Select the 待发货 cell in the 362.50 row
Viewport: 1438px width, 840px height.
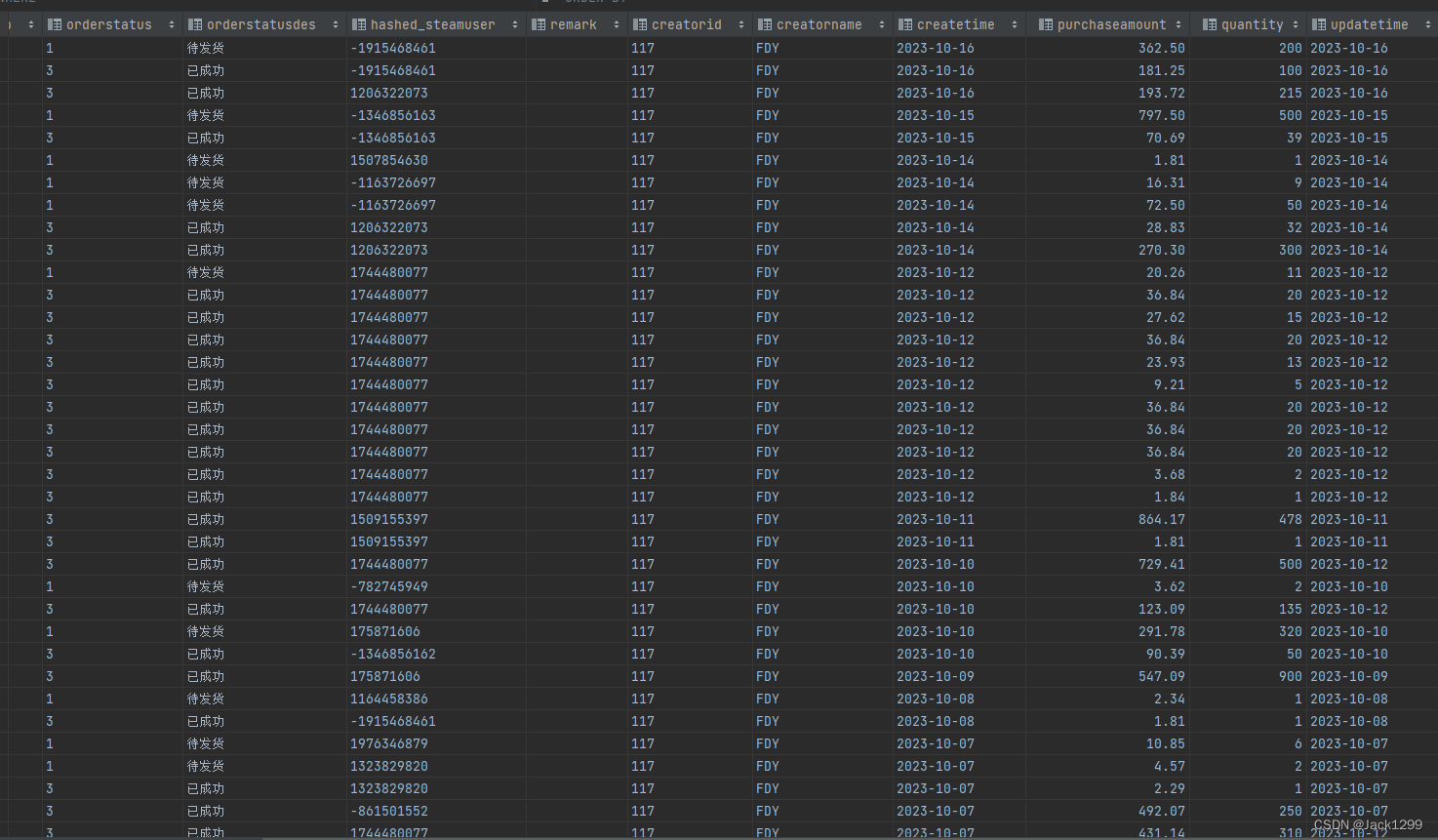tap(206, 48)
